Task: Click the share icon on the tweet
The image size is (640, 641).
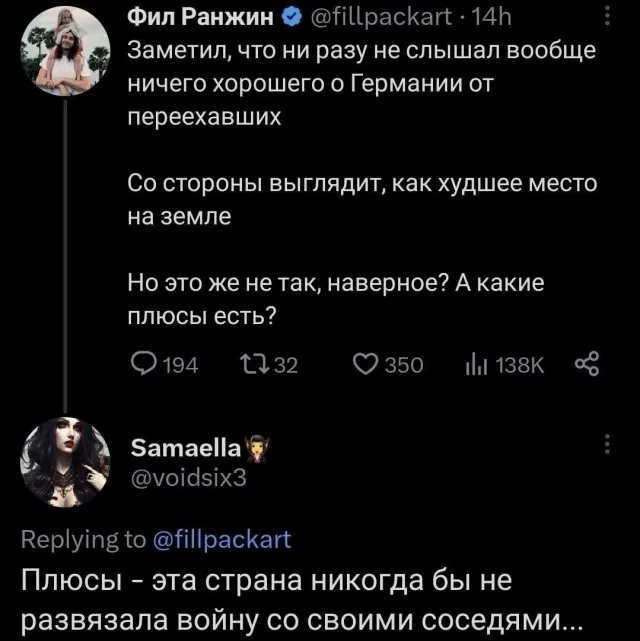Action: (x=587, y=365)
